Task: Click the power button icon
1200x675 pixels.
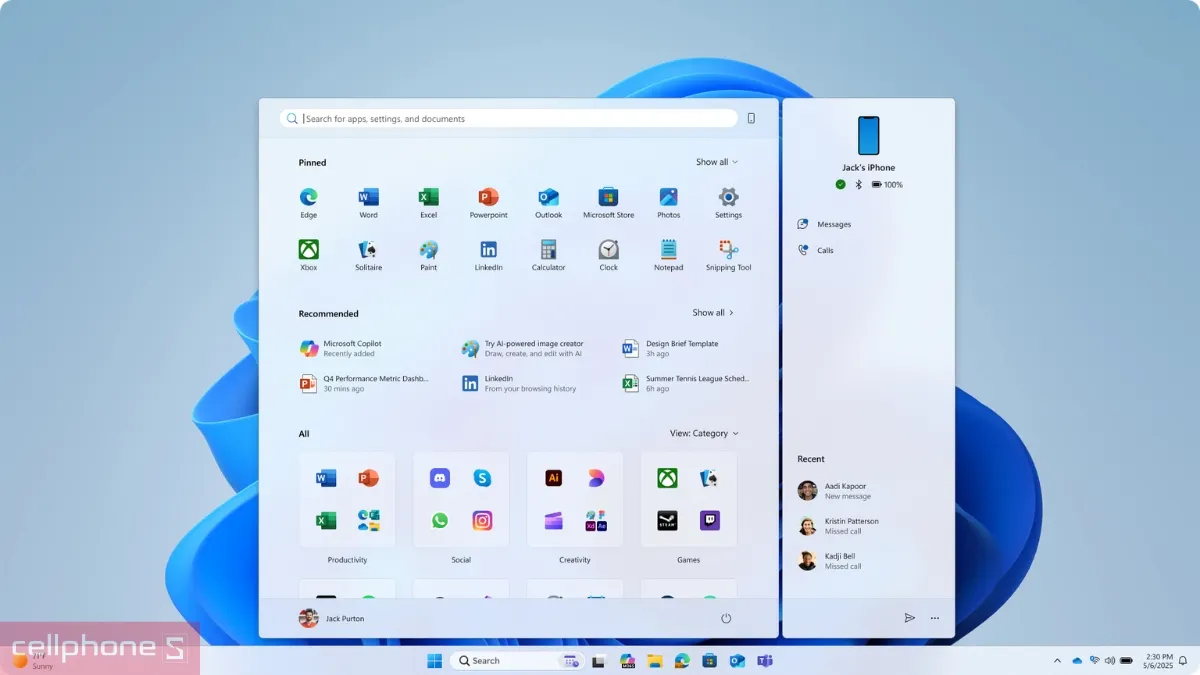Action: [726, 618]
